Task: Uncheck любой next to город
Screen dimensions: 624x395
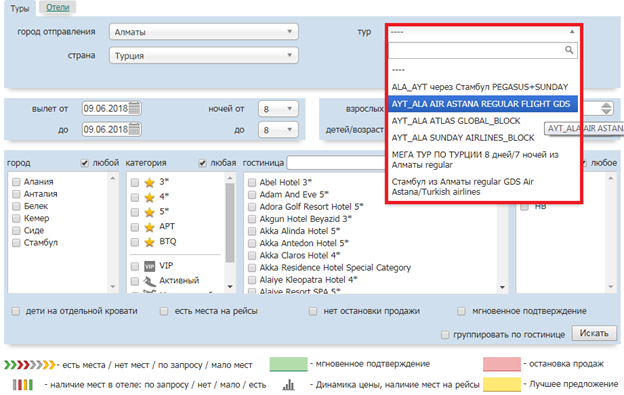Action: coord(84,163)
